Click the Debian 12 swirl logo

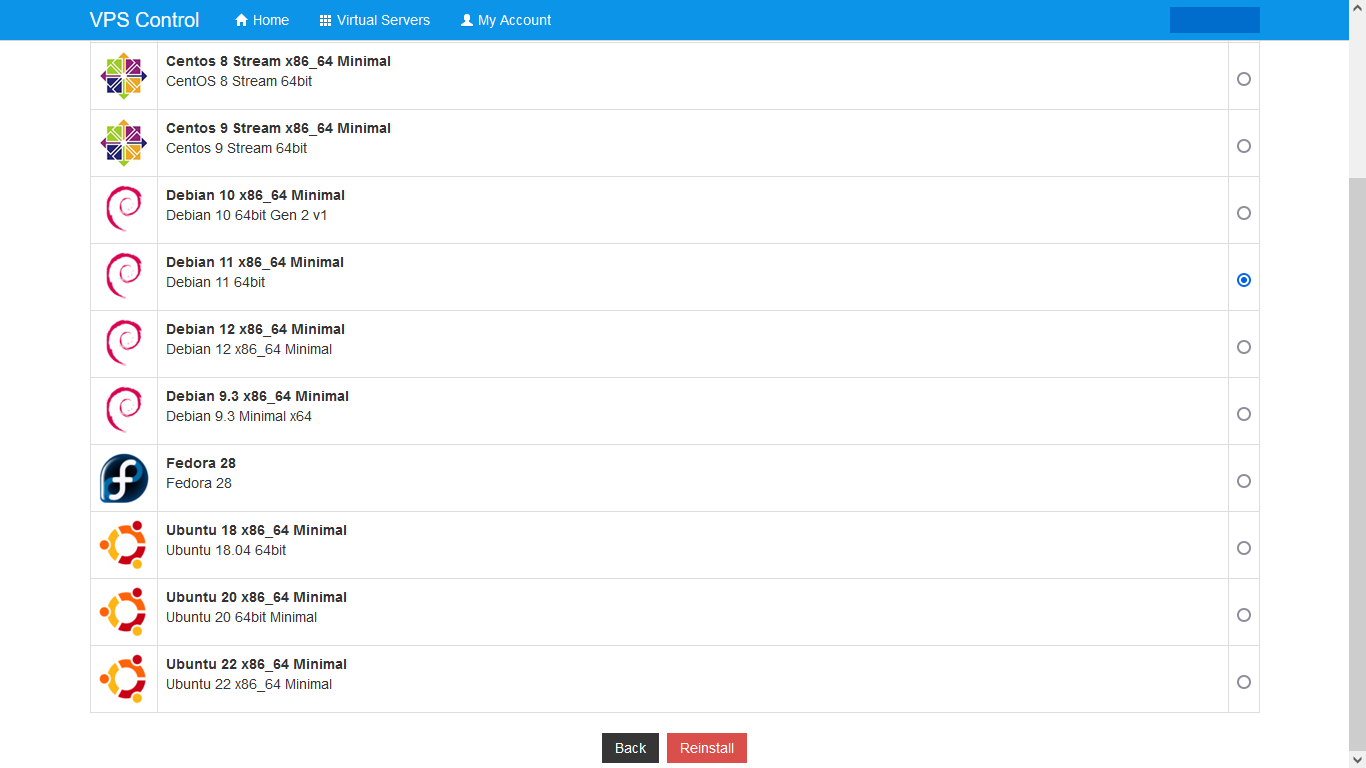tap(124, 344)
